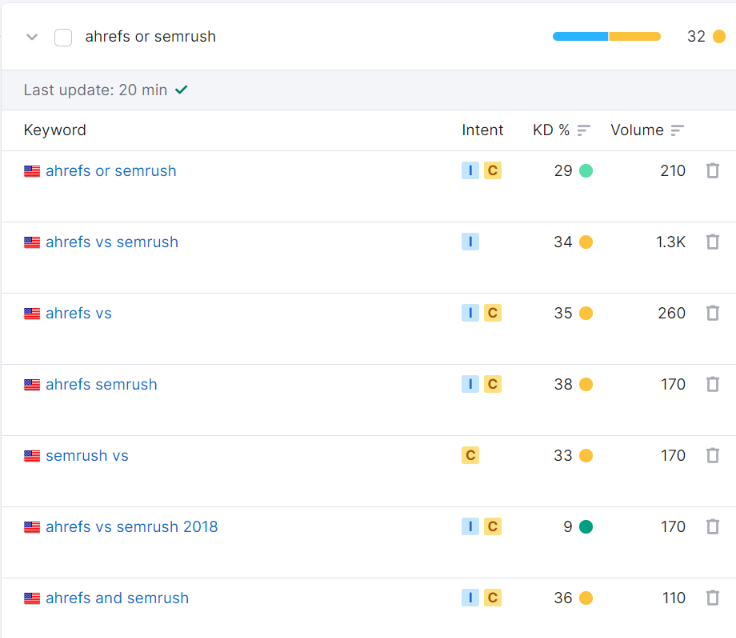Delete the 'ahrefs or semrush' keyword row
The image size is (736, 638).
713,170
